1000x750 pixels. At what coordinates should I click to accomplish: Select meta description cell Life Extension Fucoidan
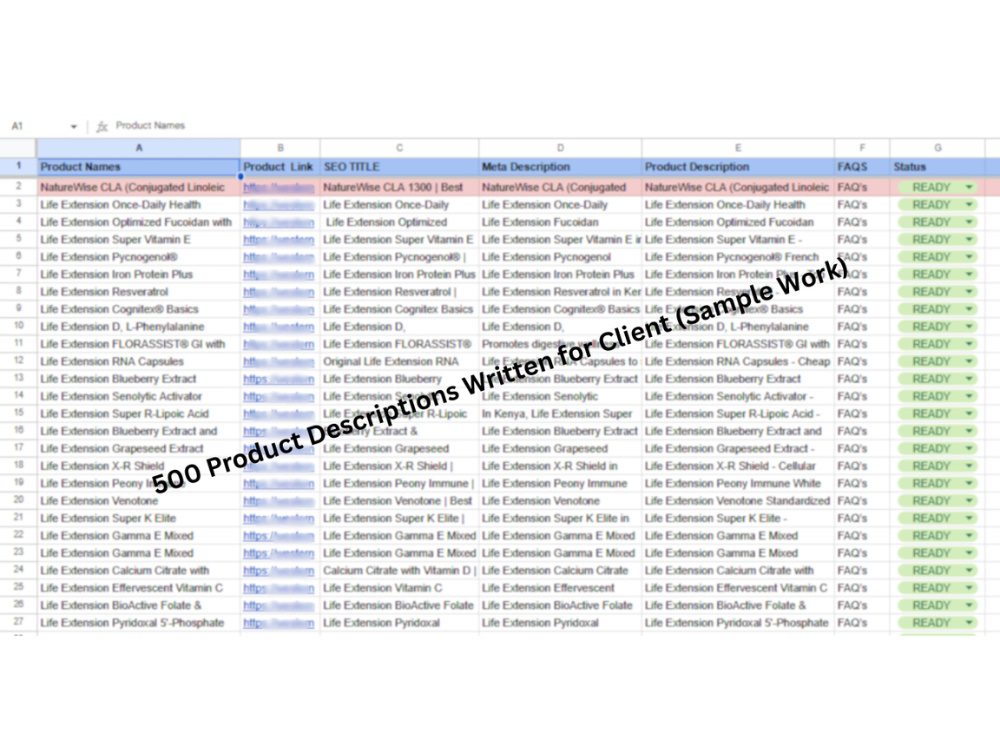(560, 222)
